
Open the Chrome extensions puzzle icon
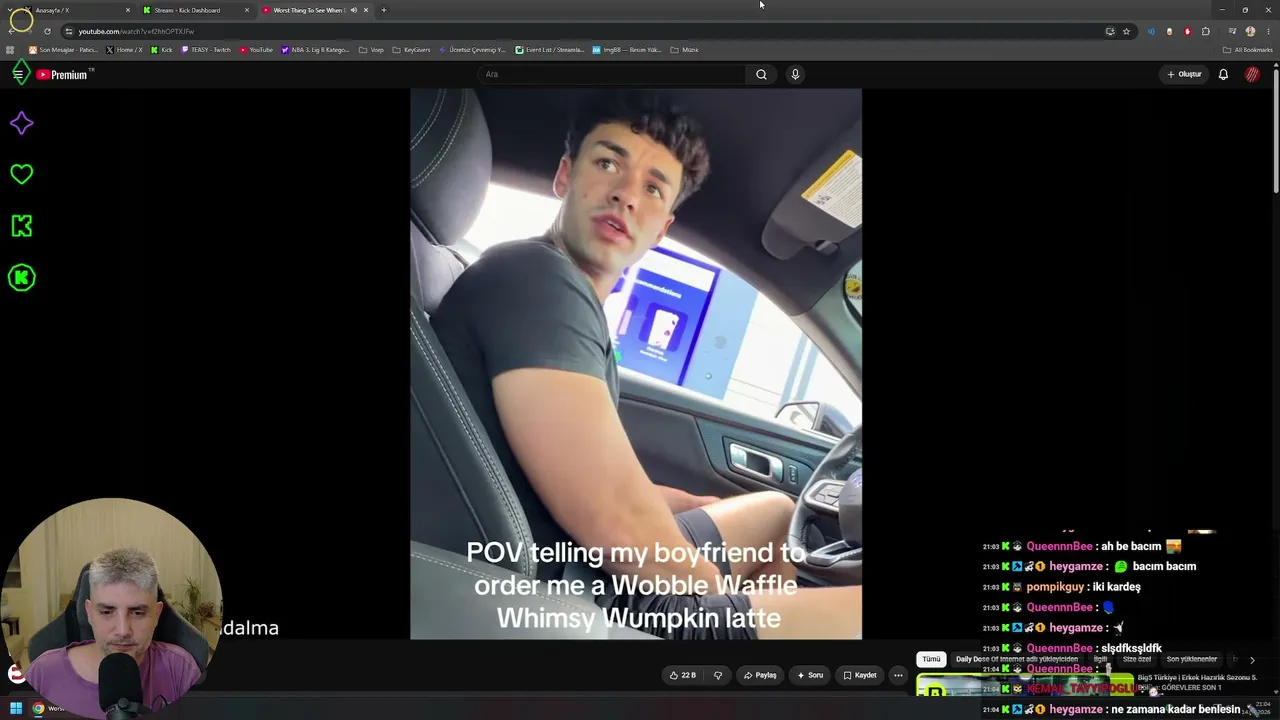(1205, 31)
